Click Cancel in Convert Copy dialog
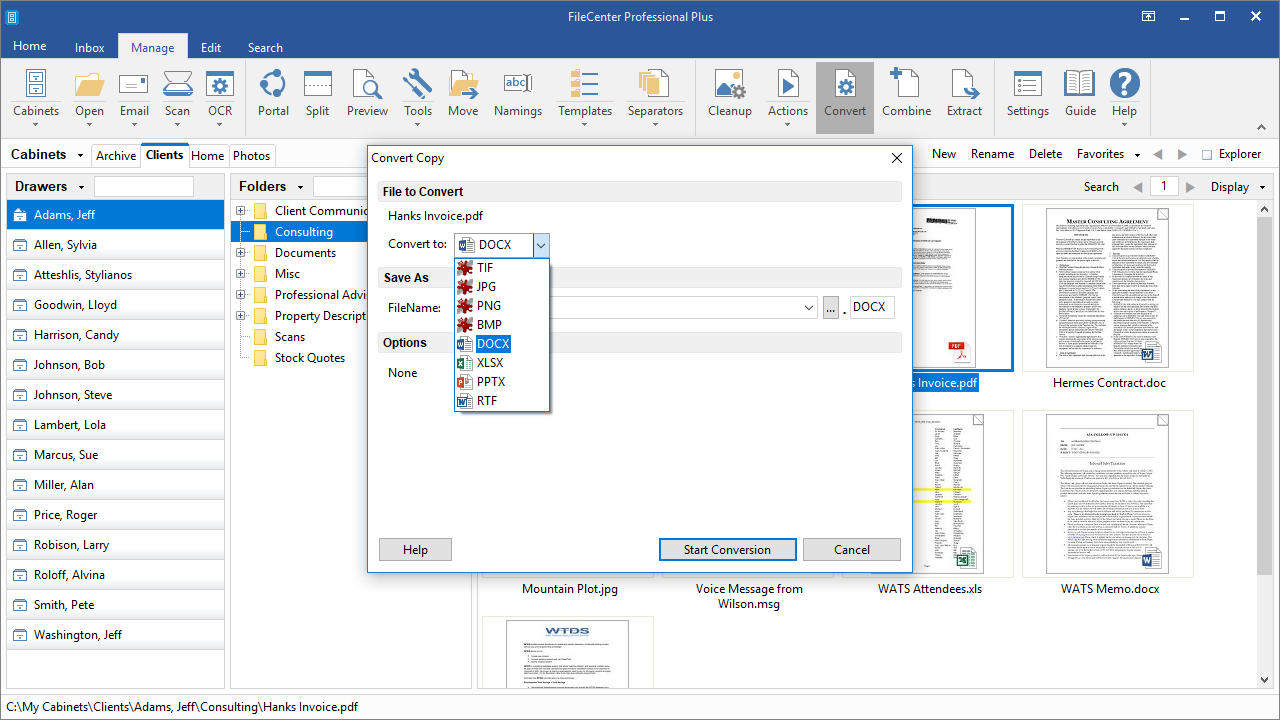The width and height of the screenshot is (1280, 720). pos(852,550)
